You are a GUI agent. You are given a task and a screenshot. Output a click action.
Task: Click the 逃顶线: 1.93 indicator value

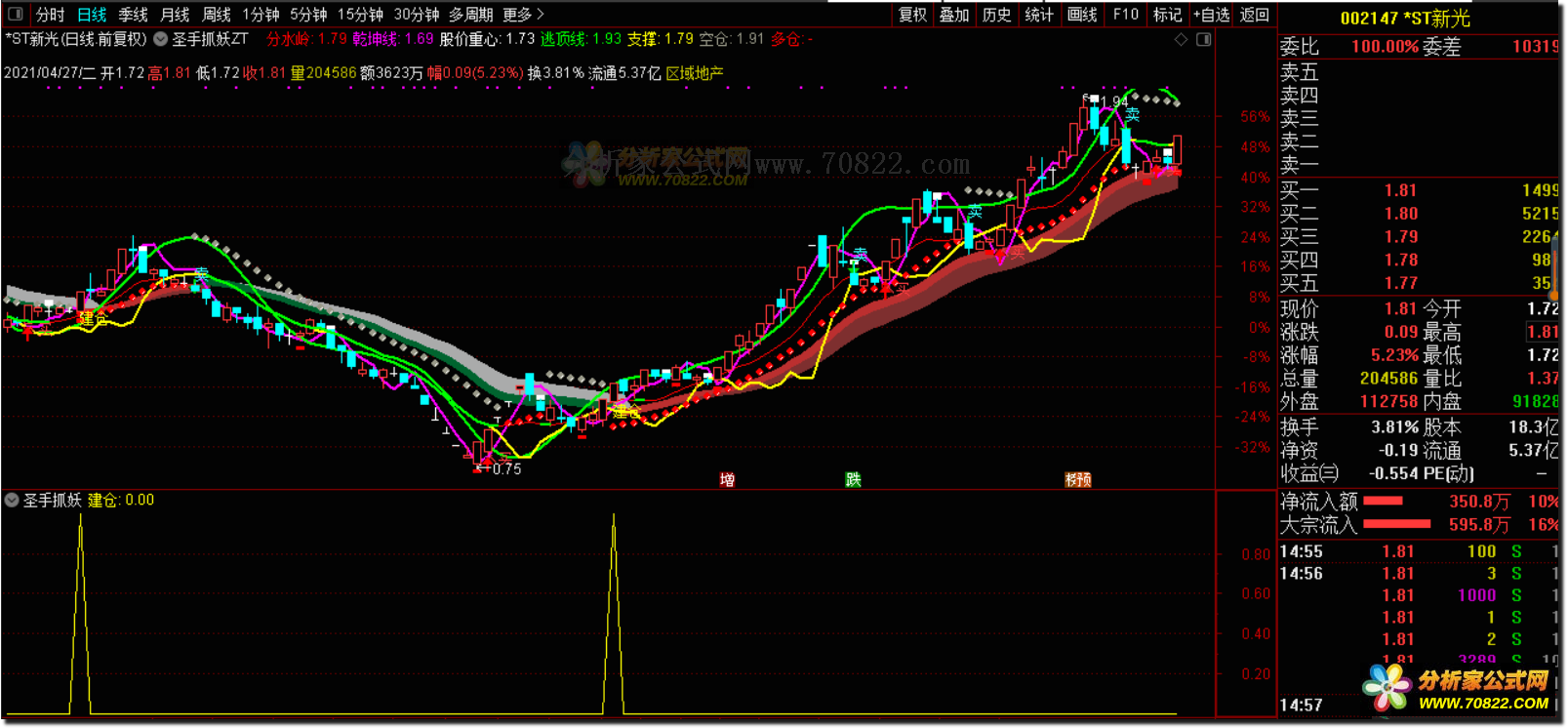(x=581, y=40)
